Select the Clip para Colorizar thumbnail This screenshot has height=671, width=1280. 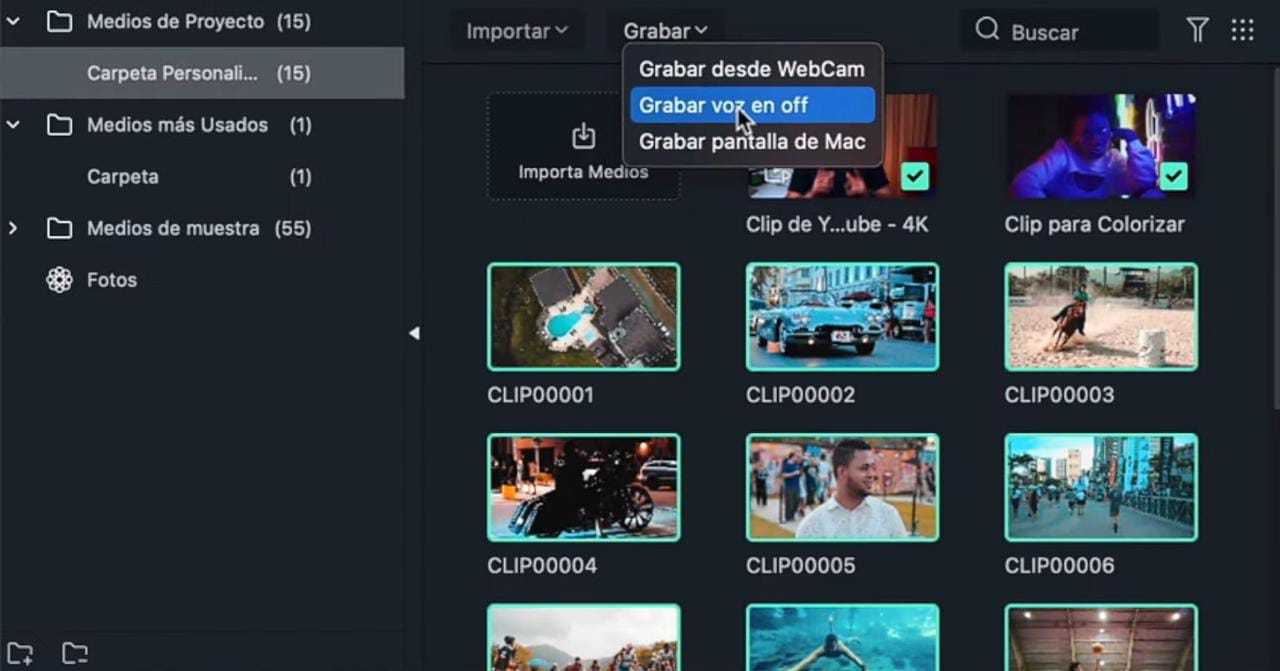[x=1101, y=146]
